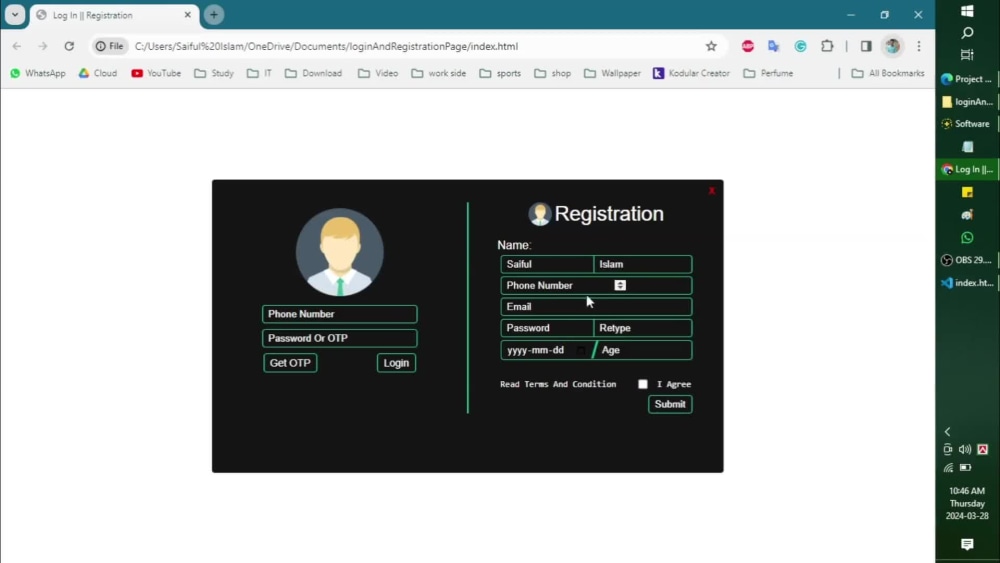Open the WhatsApp bookmark
1000x563 pixels.
coord(38,73)
